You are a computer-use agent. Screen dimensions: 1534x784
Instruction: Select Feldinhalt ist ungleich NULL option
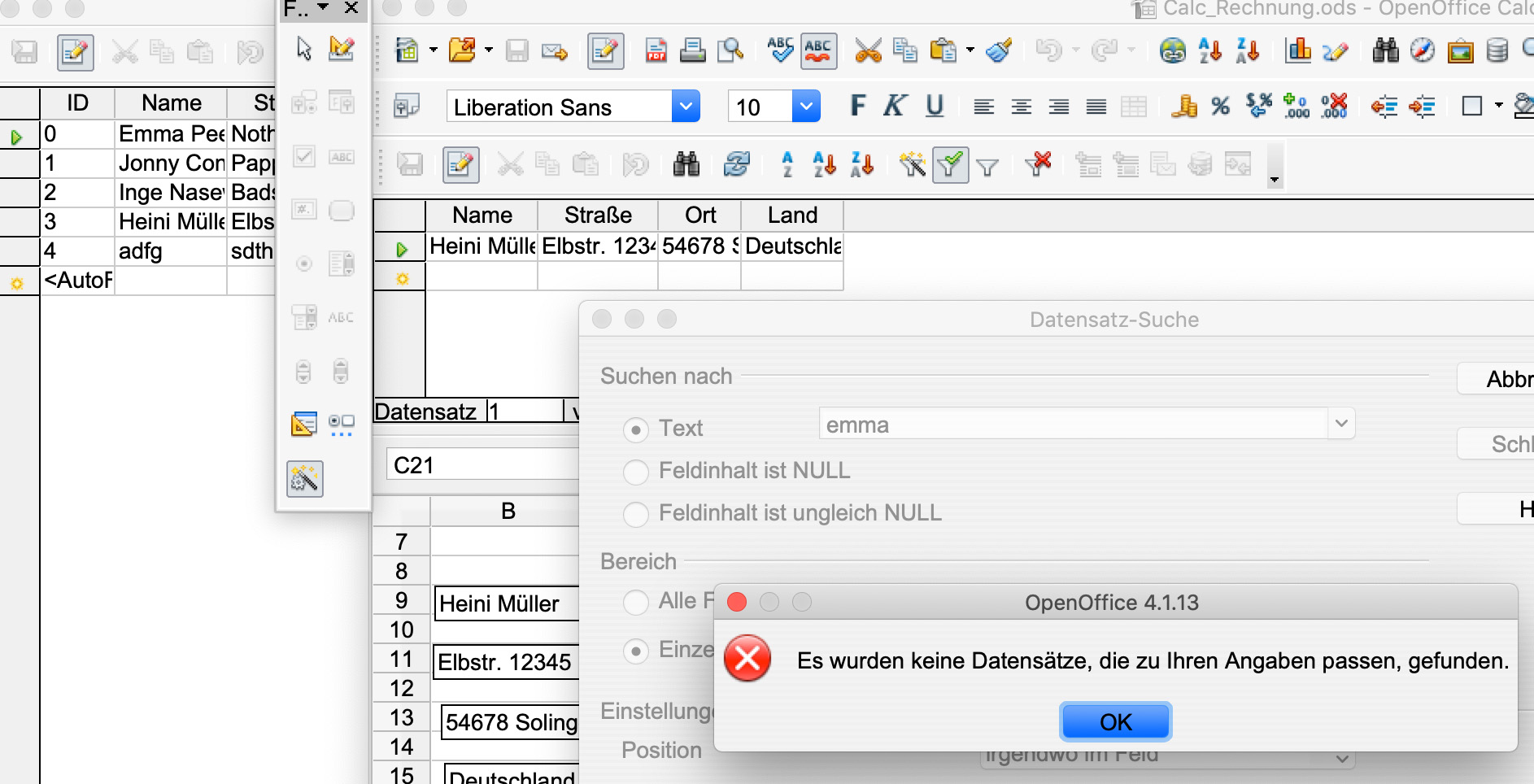tap(635, 514)
